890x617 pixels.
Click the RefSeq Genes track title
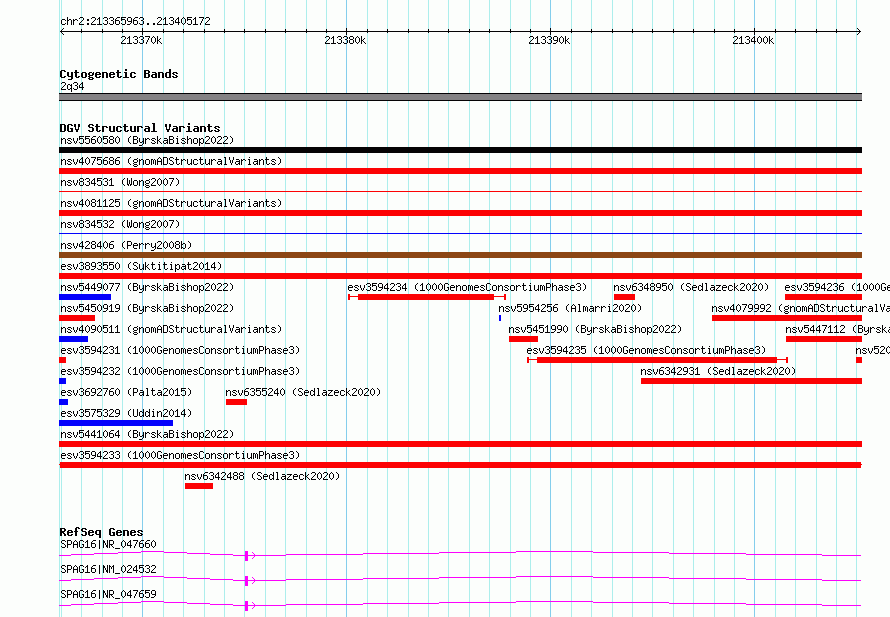tap(101, 532)
